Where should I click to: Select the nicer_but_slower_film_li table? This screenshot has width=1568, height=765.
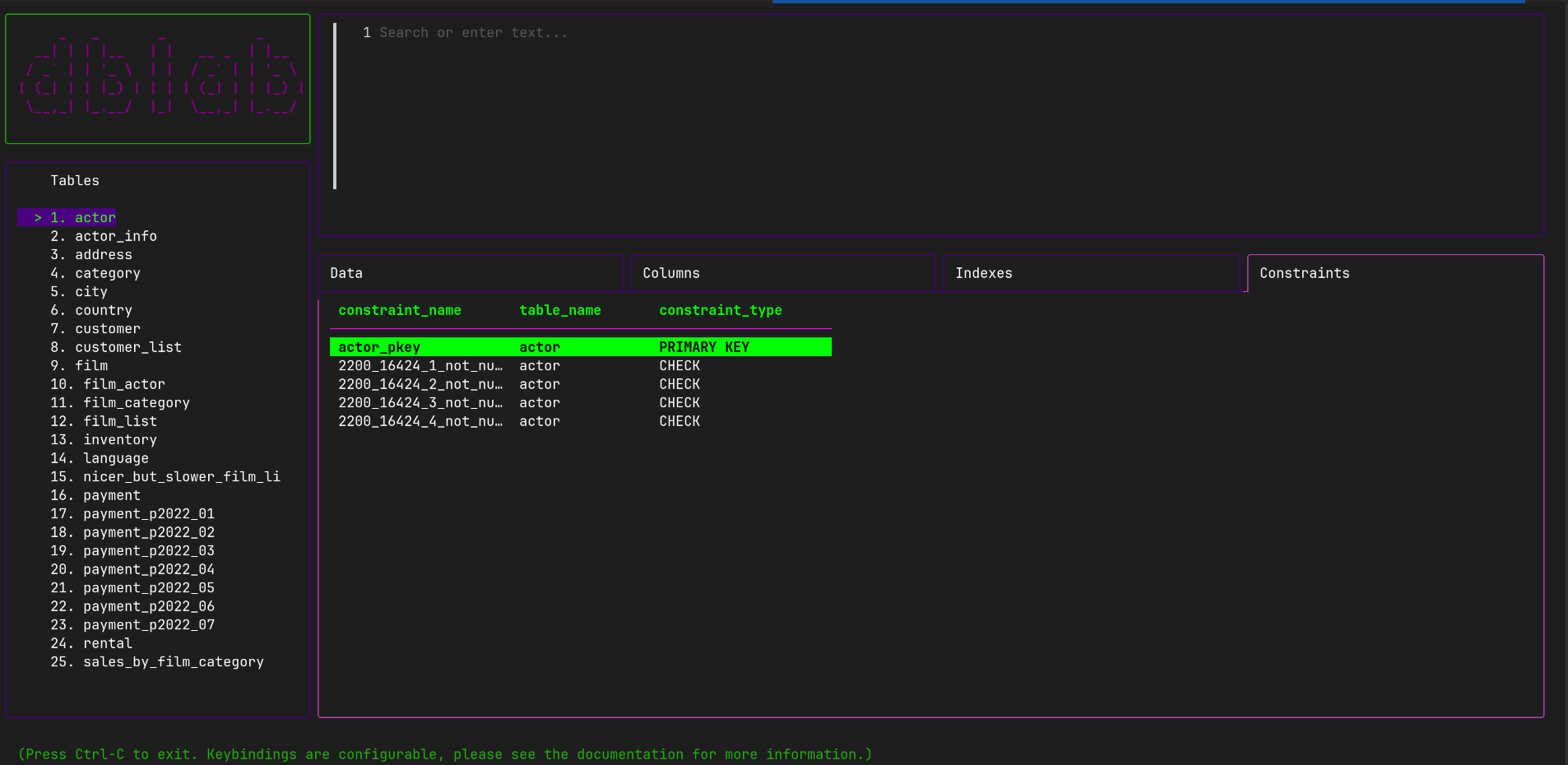point(165,477)
